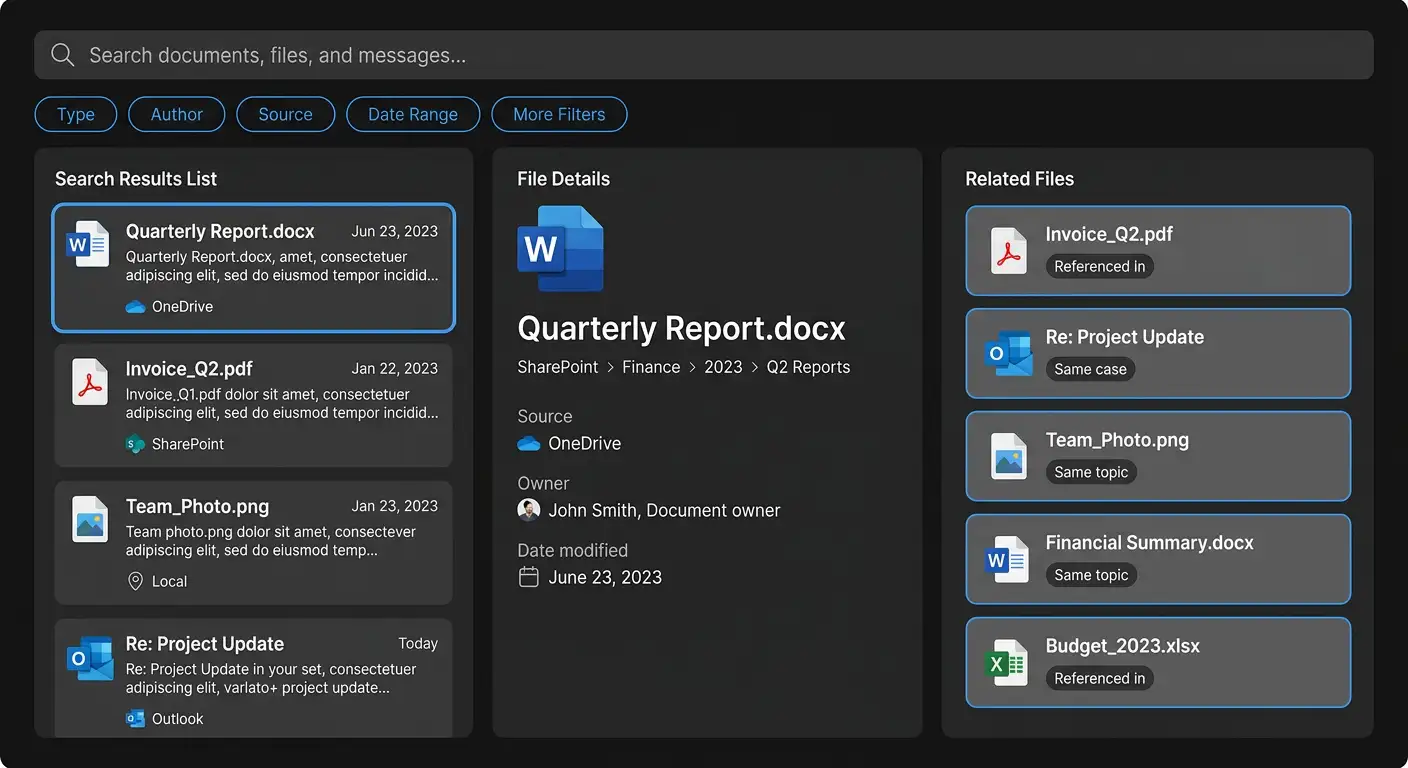Click John Smith avatar photo
The image size is (1408, 768).
click(x=529, y=510)
